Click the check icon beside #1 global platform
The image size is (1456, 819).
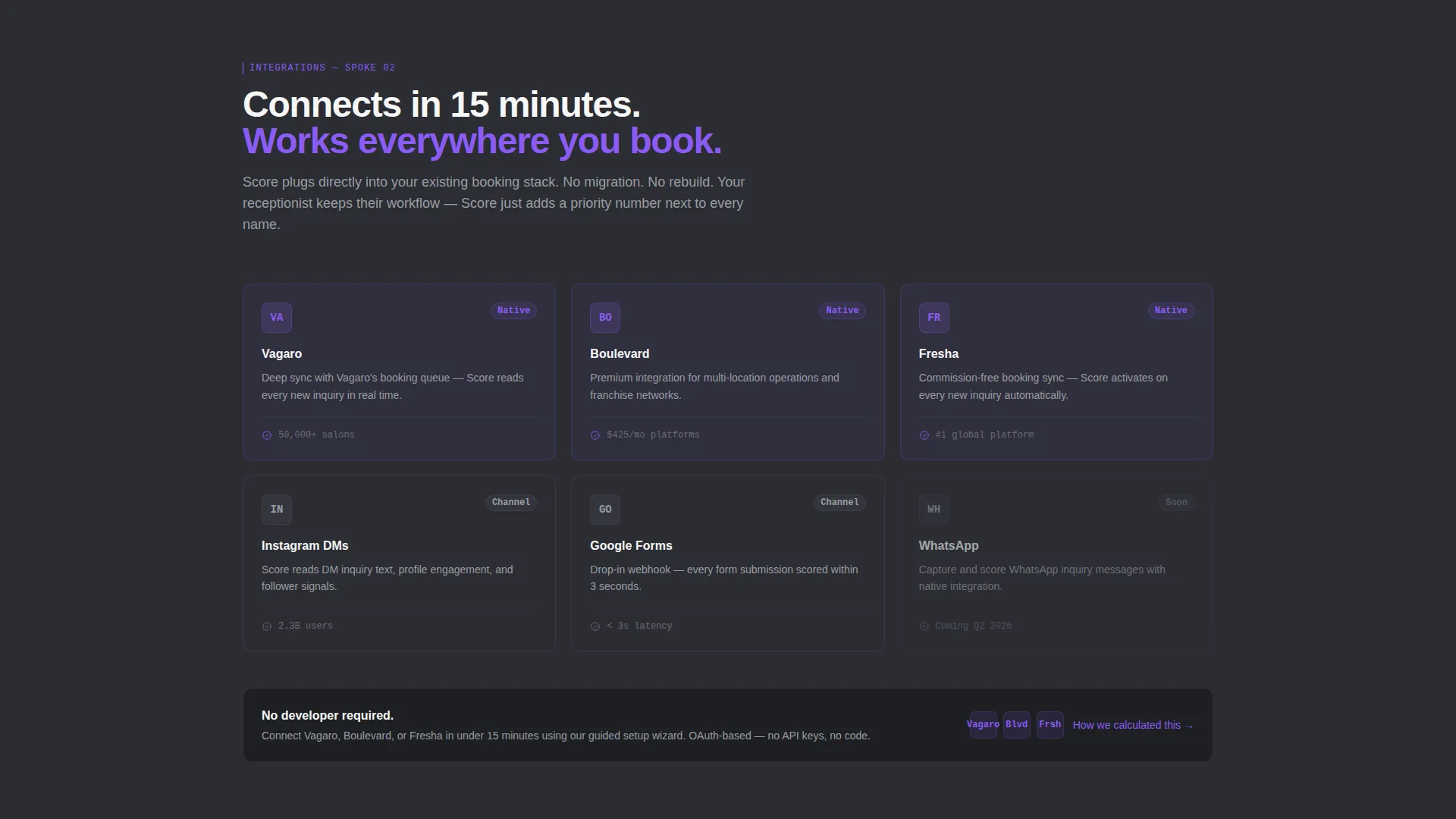924,435
